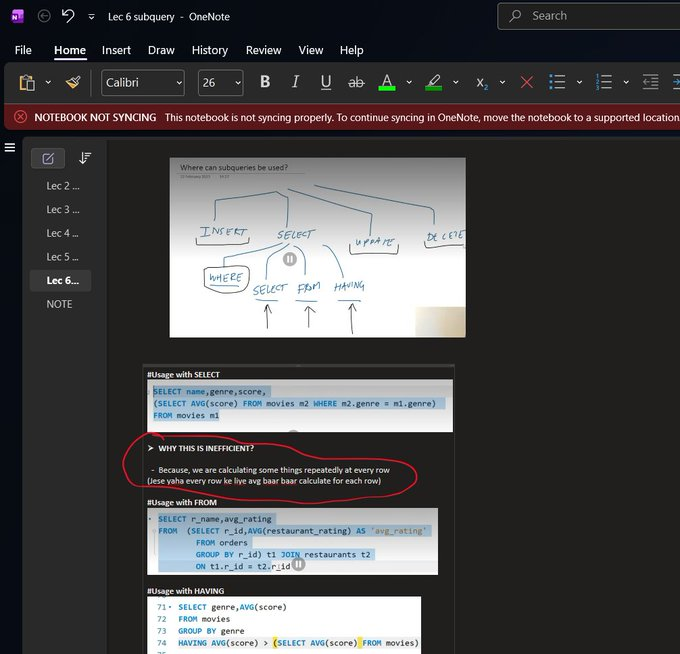This screenshot has height=654, width=680.
Task: Select the Format Painter tool
Action: tap(73, 82)
